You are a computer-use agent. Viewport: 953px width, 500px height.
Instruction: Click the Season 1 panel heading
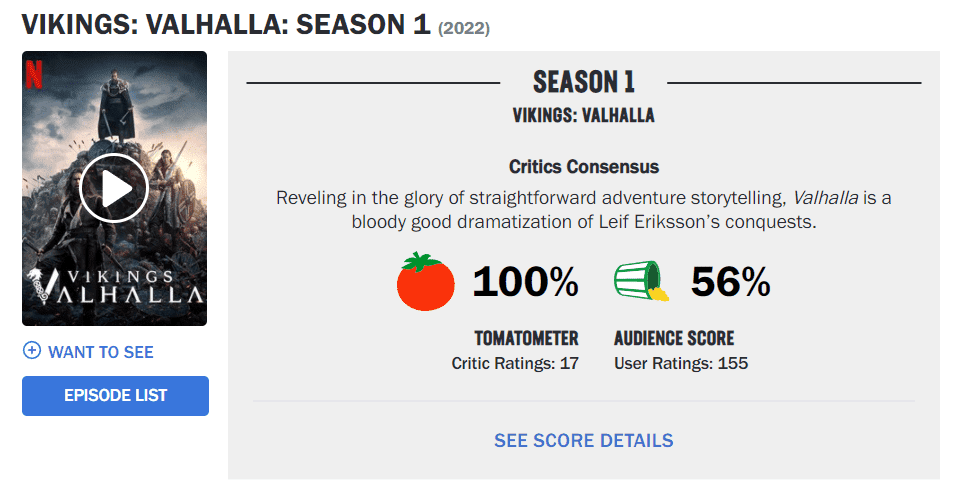(x=583, y=82)
